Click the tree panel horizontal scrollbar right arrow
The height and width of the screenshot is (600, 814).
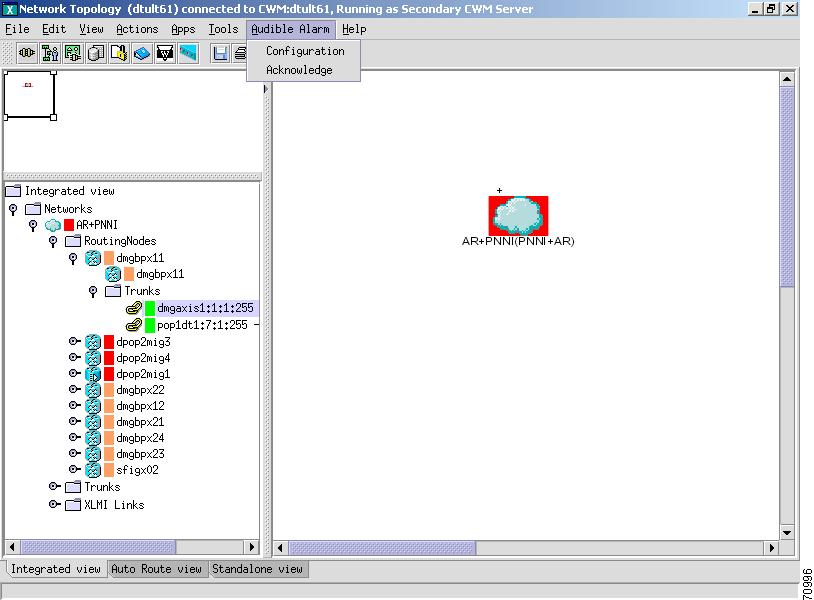click(251, 547)
